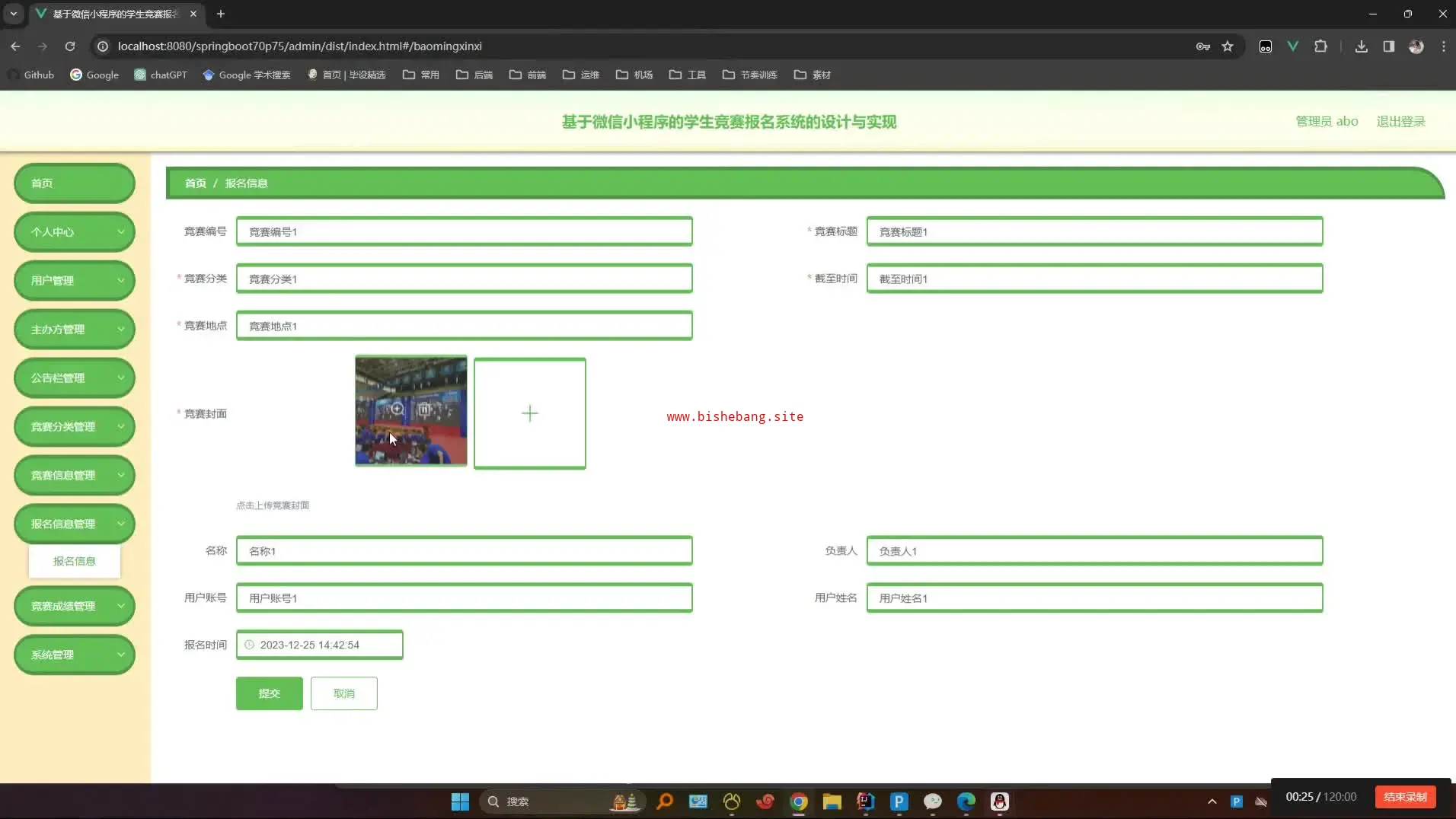
Task: Focus the 截至时间 input field
Action: pyautogui.click(x=1095, y=279)
